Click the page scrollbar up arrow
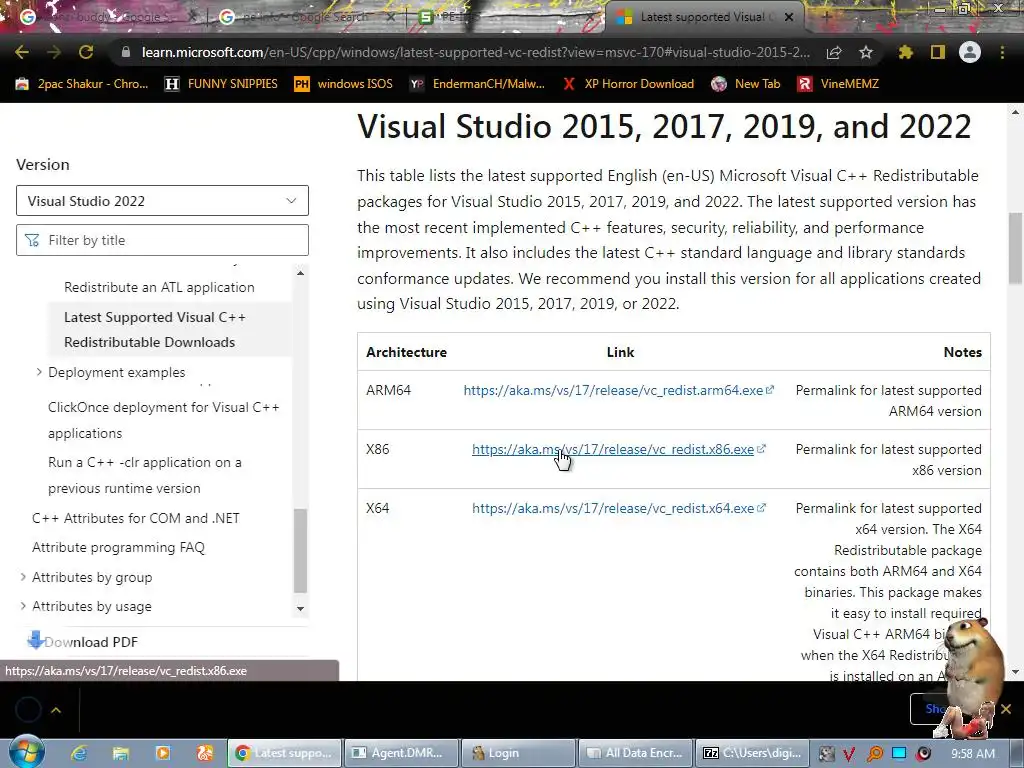1024x768 pixels. tap(1015, 112)
